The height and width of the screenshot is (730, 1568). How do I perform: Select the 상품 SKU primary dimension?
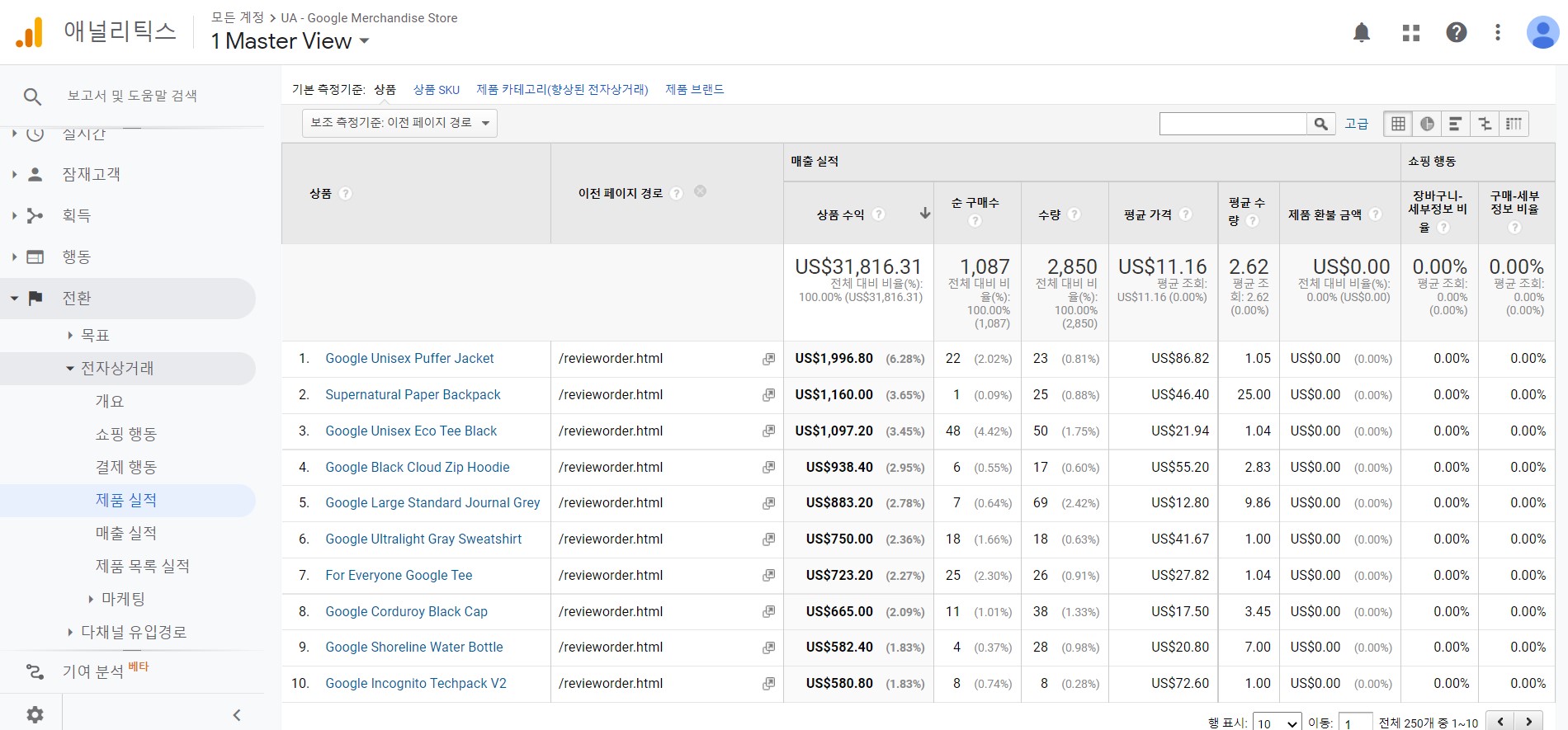[x=437, y=90]
